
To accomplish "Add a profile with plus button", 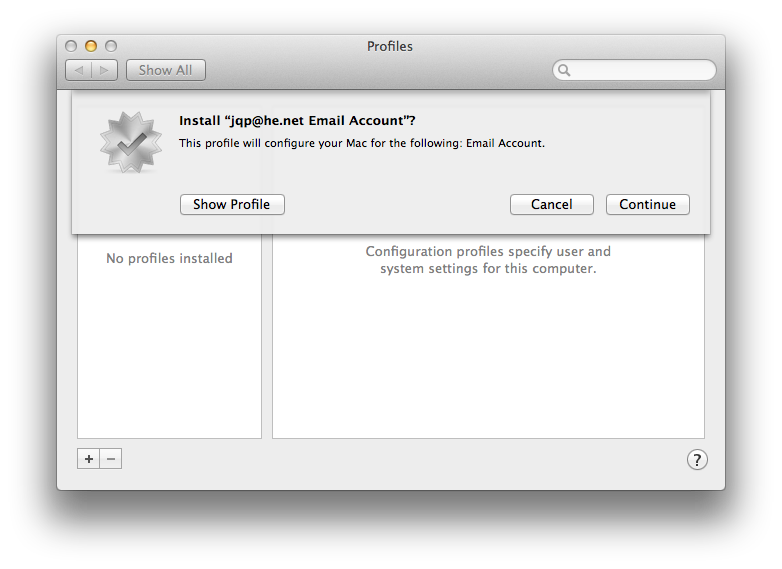I will tap(89, 459).
